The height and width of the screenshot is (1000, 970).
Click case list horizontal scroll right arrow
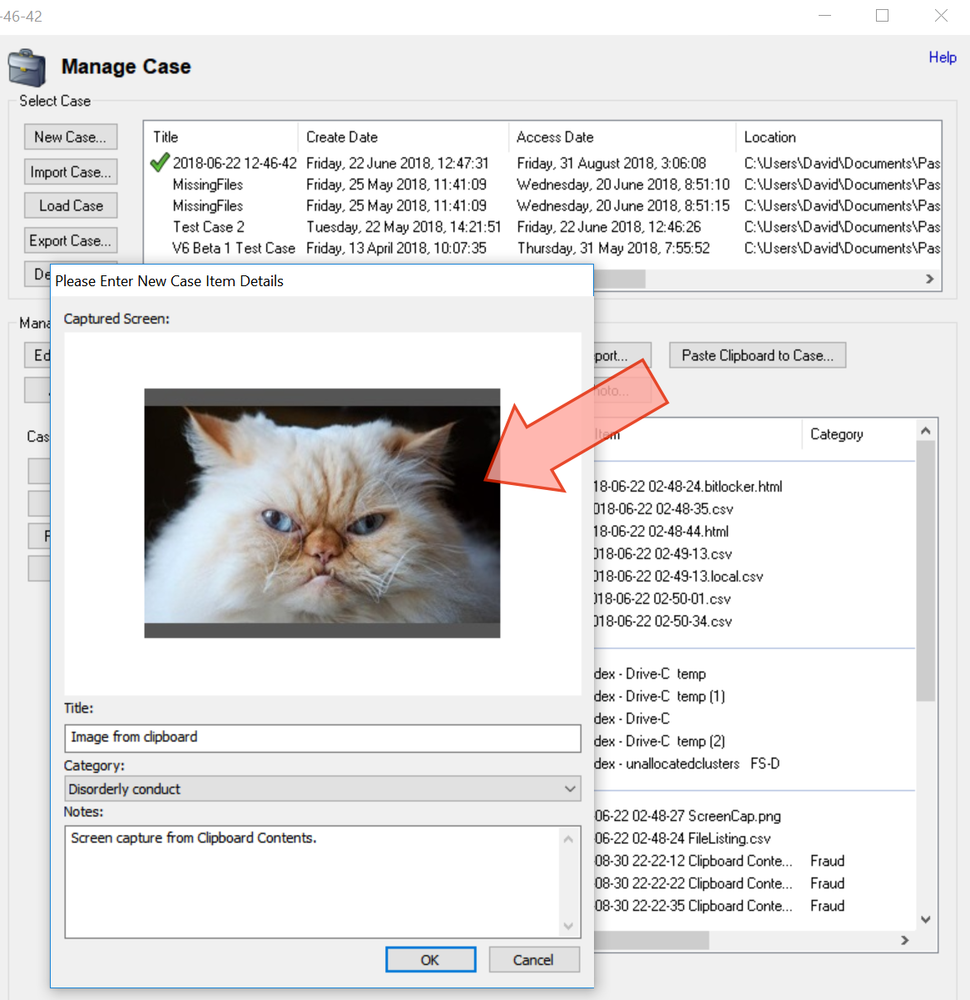pos(930,279)
